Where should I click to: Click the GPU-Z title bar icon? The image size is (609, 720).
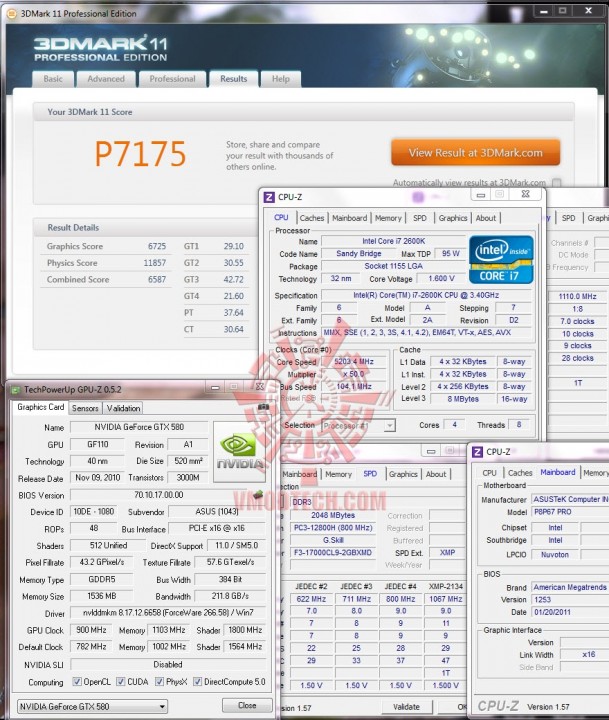[x=16, y=390]
